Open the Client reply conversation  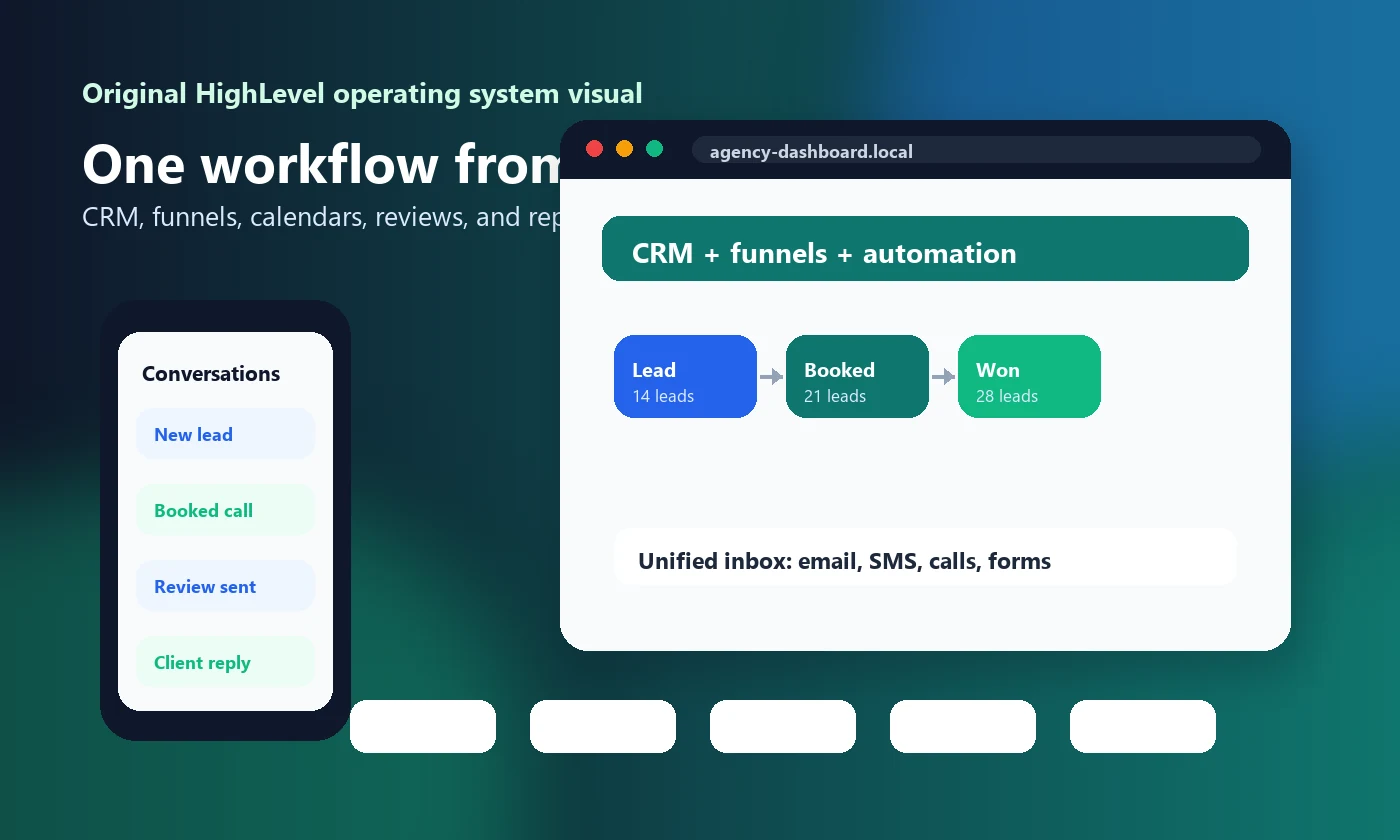pos(225,662)
